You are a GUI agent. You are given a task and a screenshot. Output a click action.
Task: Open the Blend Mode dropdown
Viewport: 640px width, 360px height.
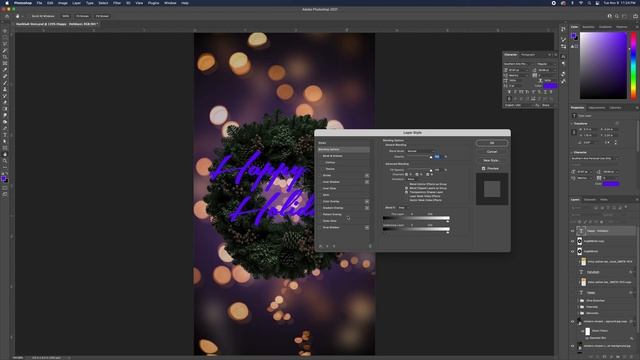pyautogui.click(x=420, y=151)
